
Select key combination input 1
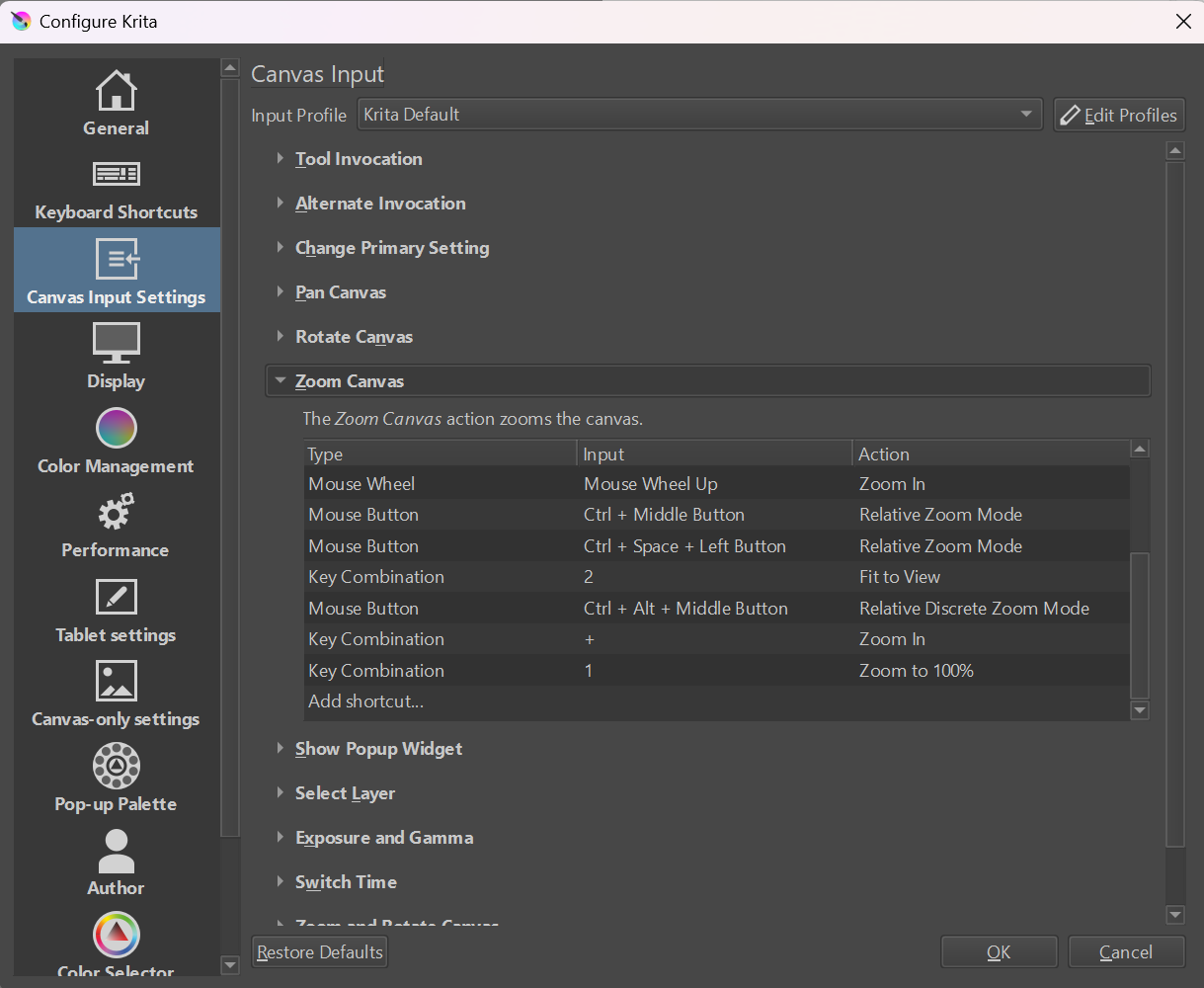(715, 671)
